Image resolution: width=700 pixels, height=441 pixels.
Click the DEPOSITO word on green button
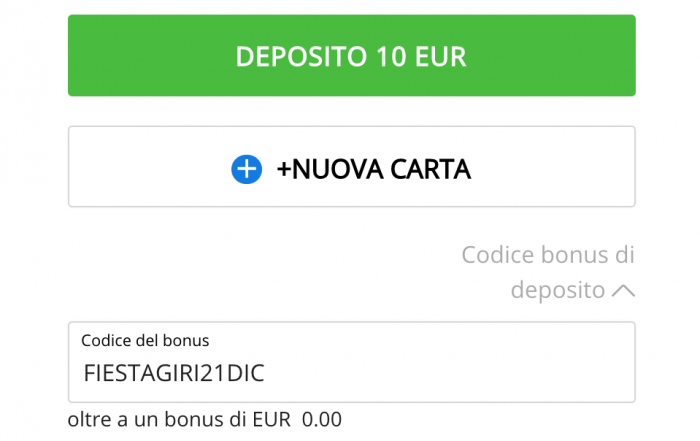coord(301,57)
